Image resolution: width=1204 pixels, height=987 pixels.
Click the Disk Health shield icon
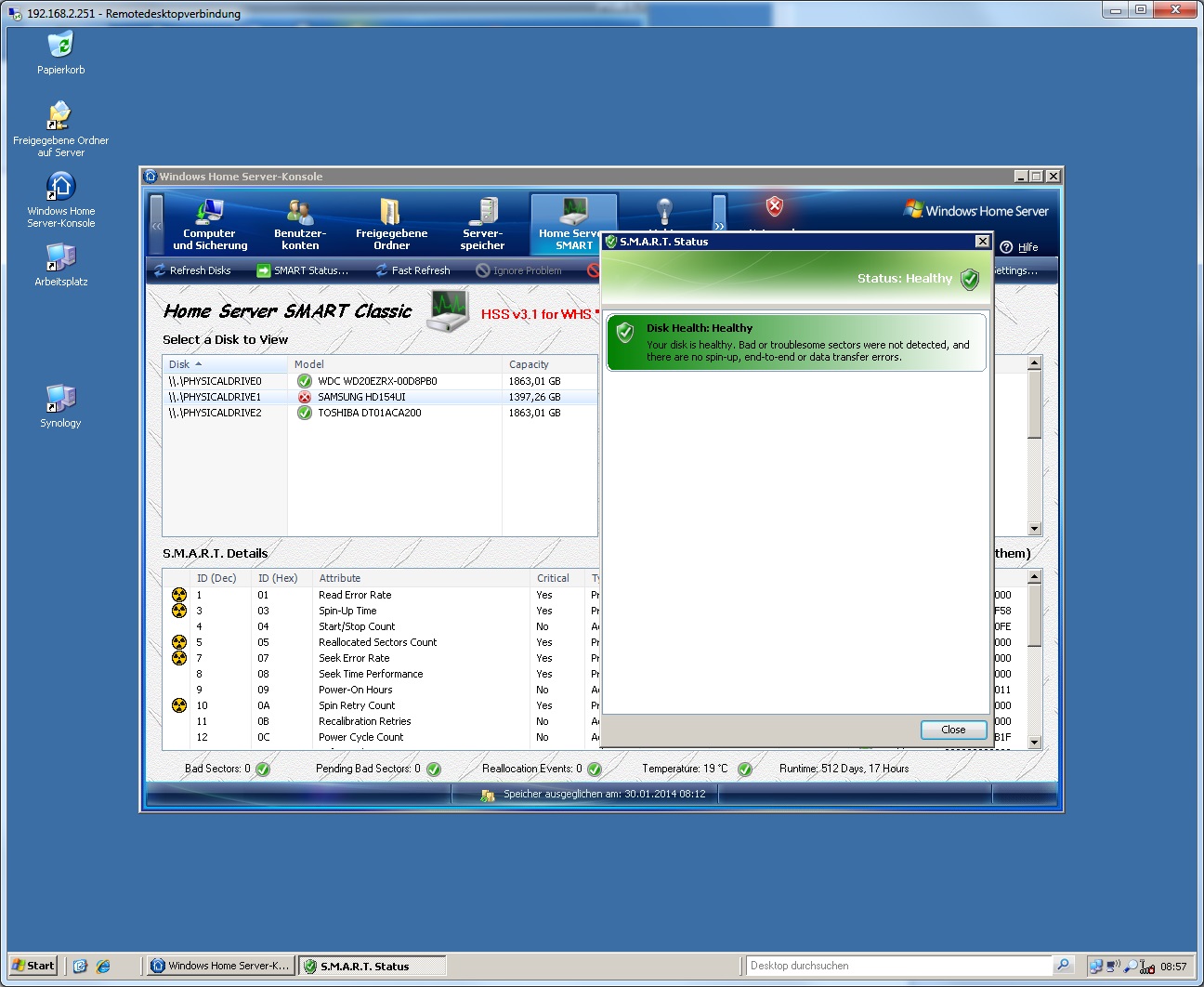[x=625, y=332]
